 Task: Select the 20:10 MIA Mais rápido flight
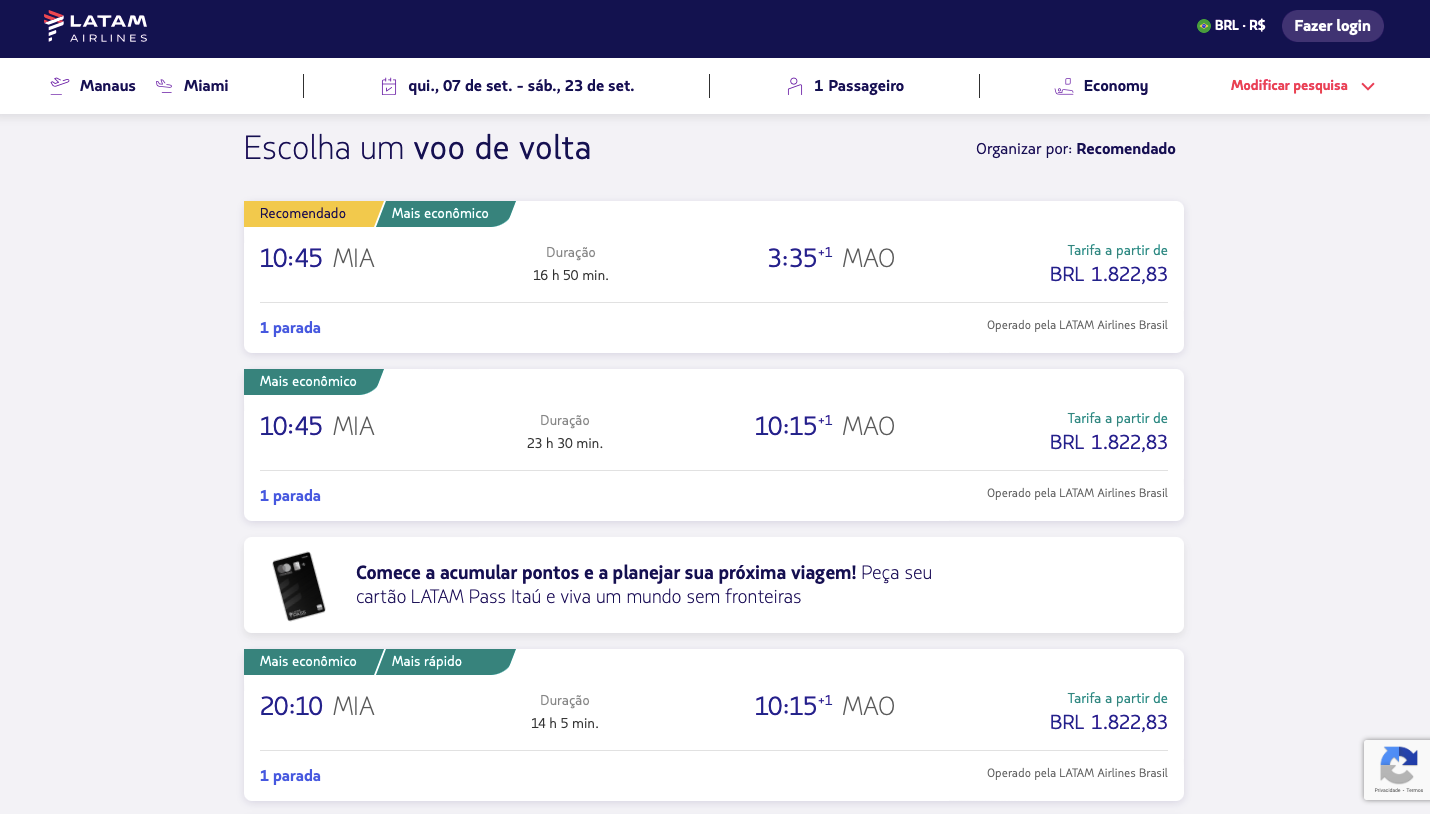click(x=713, y=708)
